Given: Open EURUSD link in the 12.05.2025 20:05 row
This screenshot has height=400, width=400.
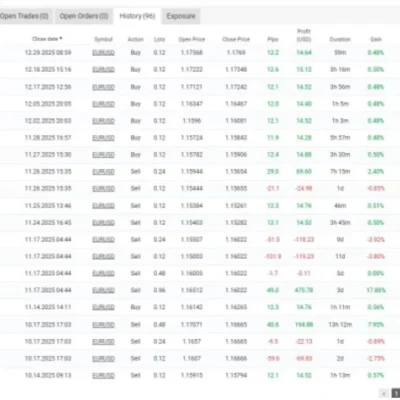Looking at the screenshot, I should coord(103,104).
